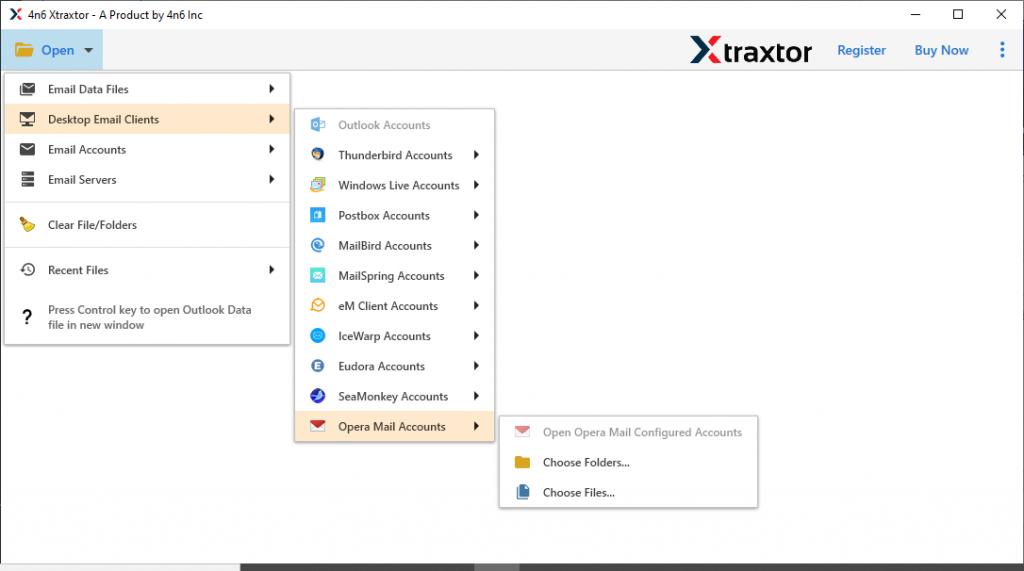Select Email Data Files menu entry
1024x571 pixels.
pyautogui.click(x=147, y=89)
